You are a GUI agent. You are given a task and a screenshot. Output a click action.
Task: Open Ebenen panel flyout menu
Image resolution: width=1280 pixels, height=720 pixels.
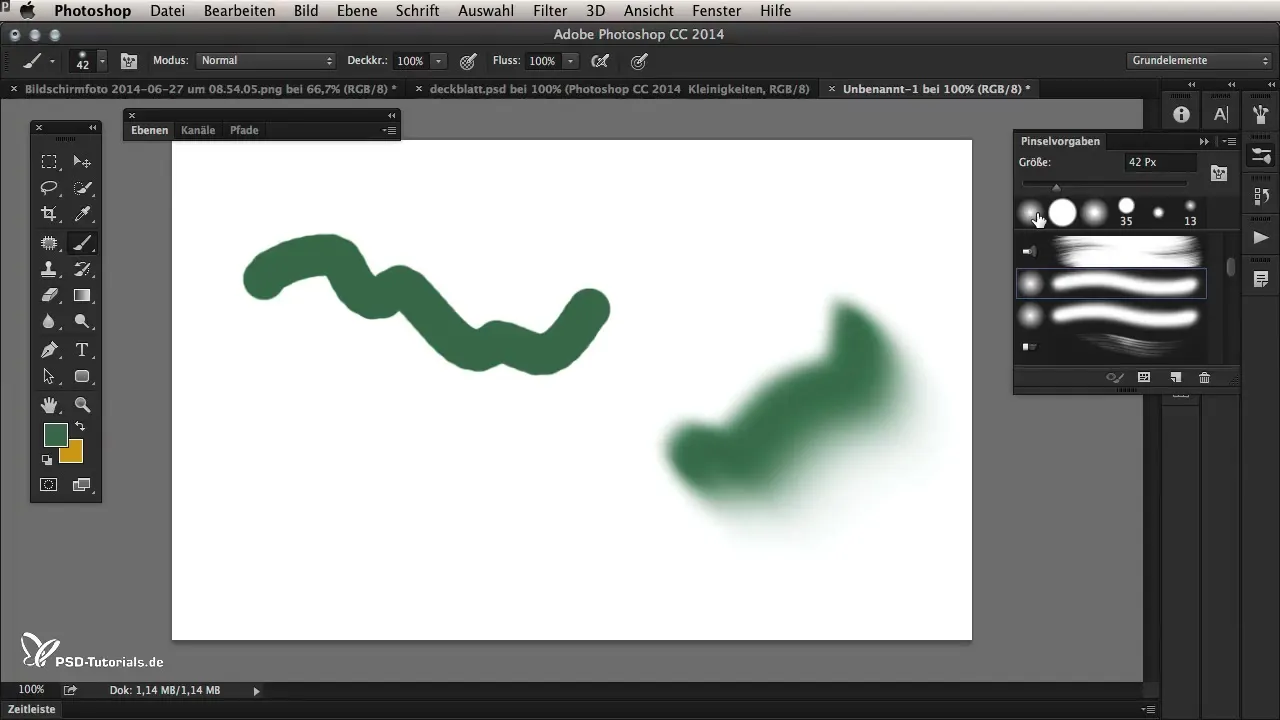point(390,130)
